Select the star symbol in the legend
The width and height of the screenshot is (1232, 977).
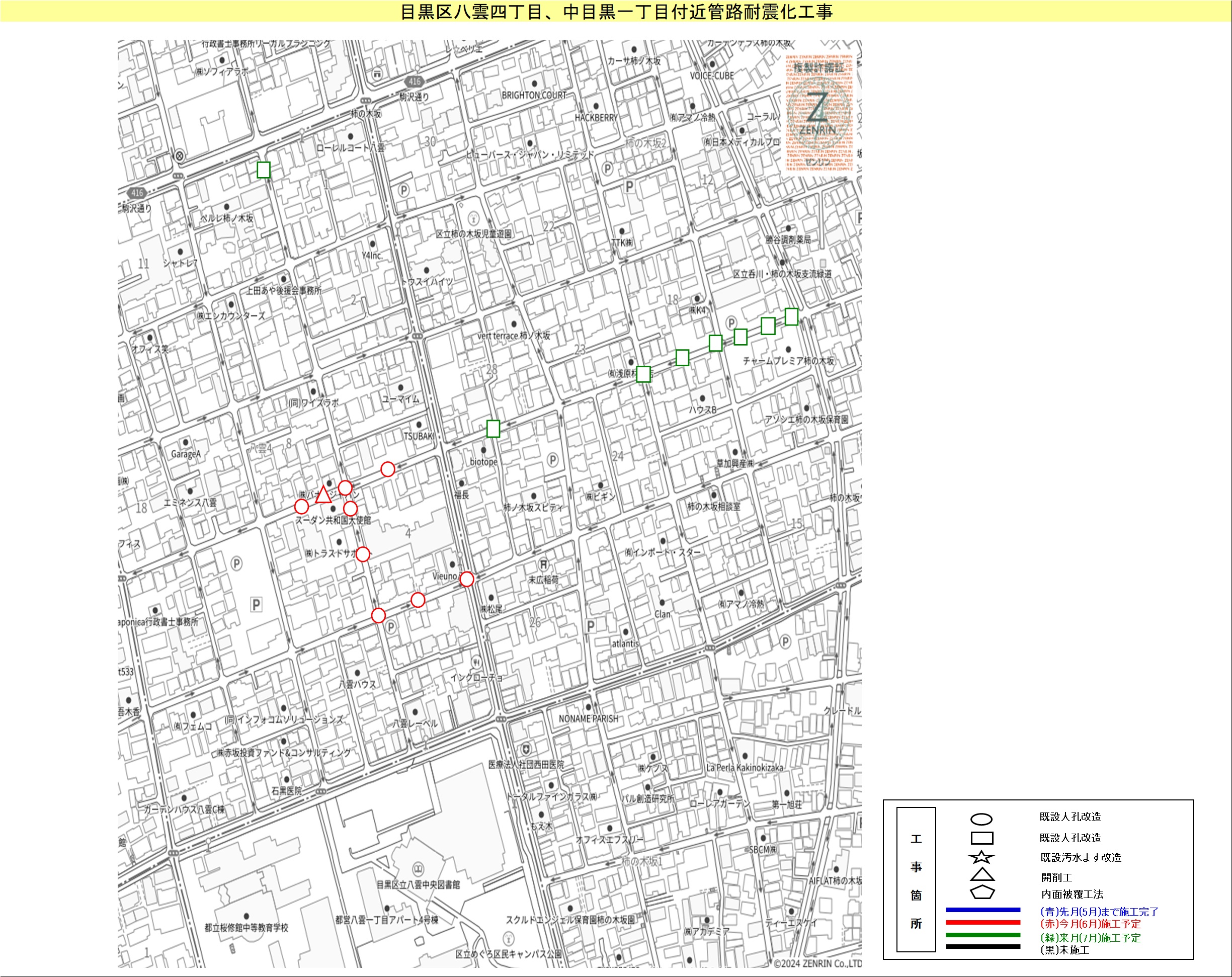pyautogui.click(x=981, y=858)
